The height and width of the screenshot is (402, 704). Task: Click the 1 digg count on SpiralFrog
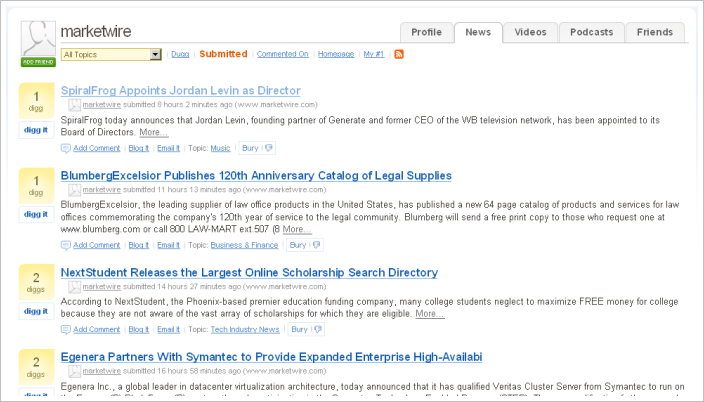coord(36,101)
